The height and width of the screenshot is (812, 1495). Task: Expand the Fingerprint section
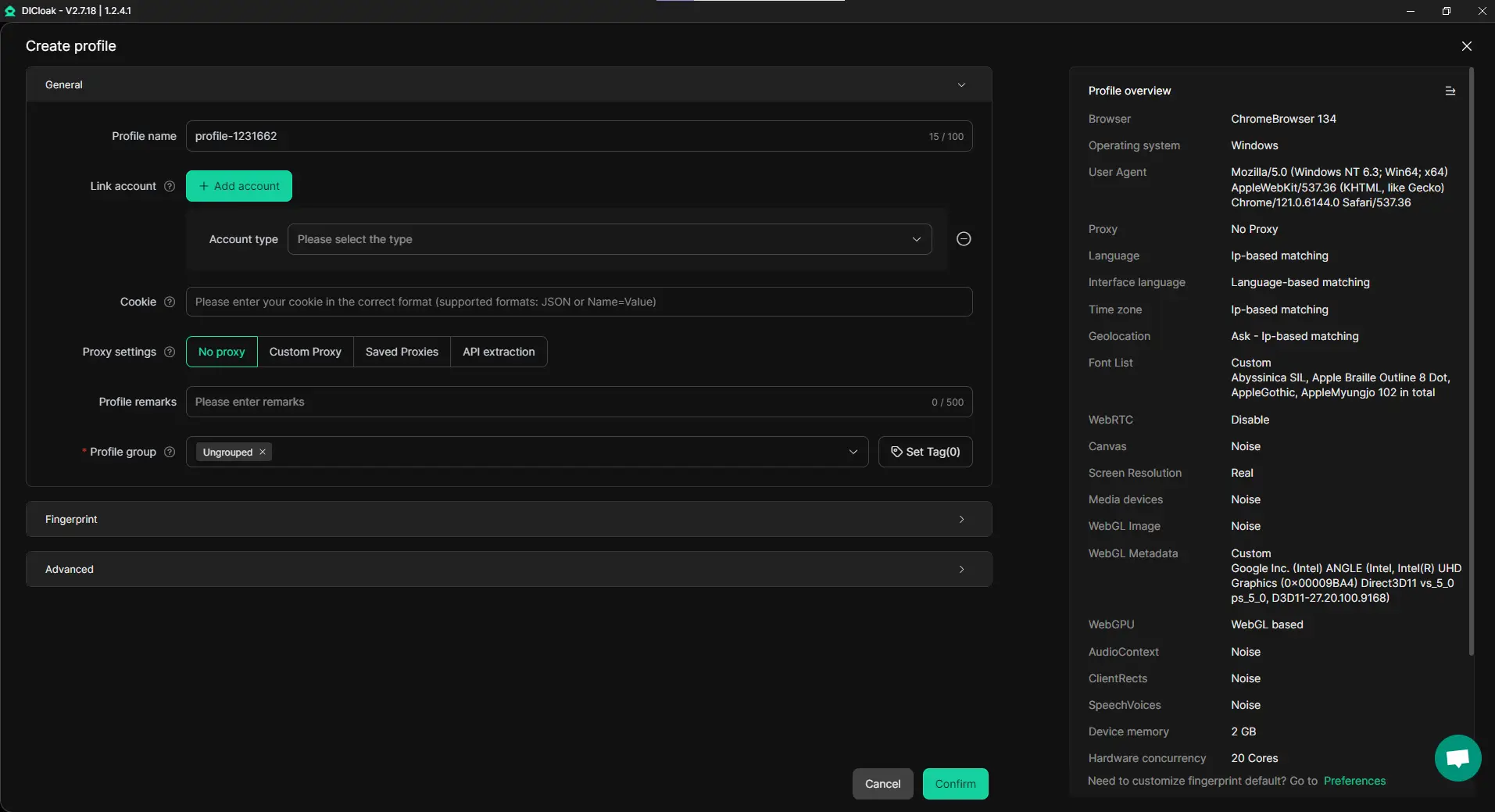508,519
